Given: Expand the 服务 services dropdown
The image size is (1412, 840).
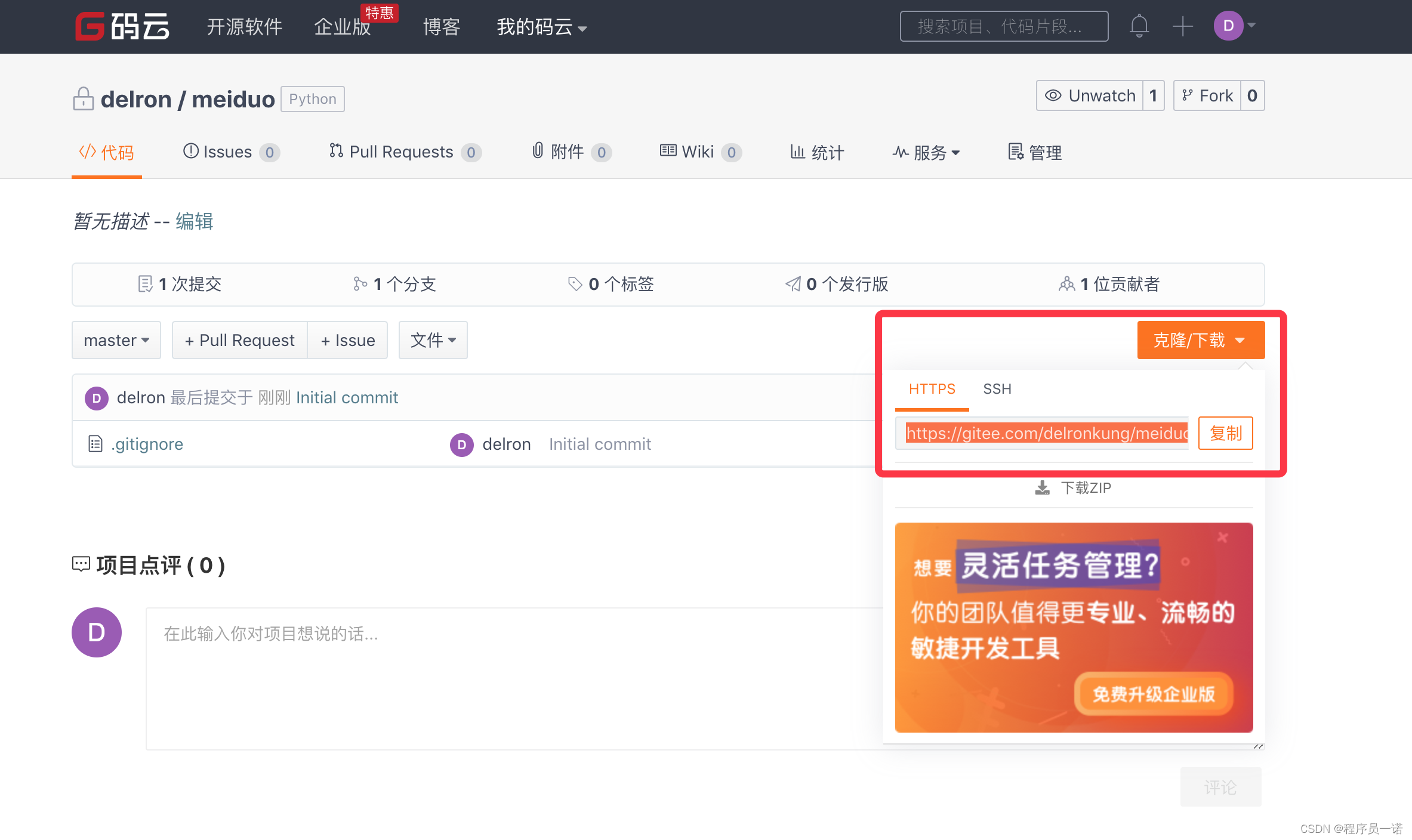Looking at the screenshot, I should [x=926, y=152].
